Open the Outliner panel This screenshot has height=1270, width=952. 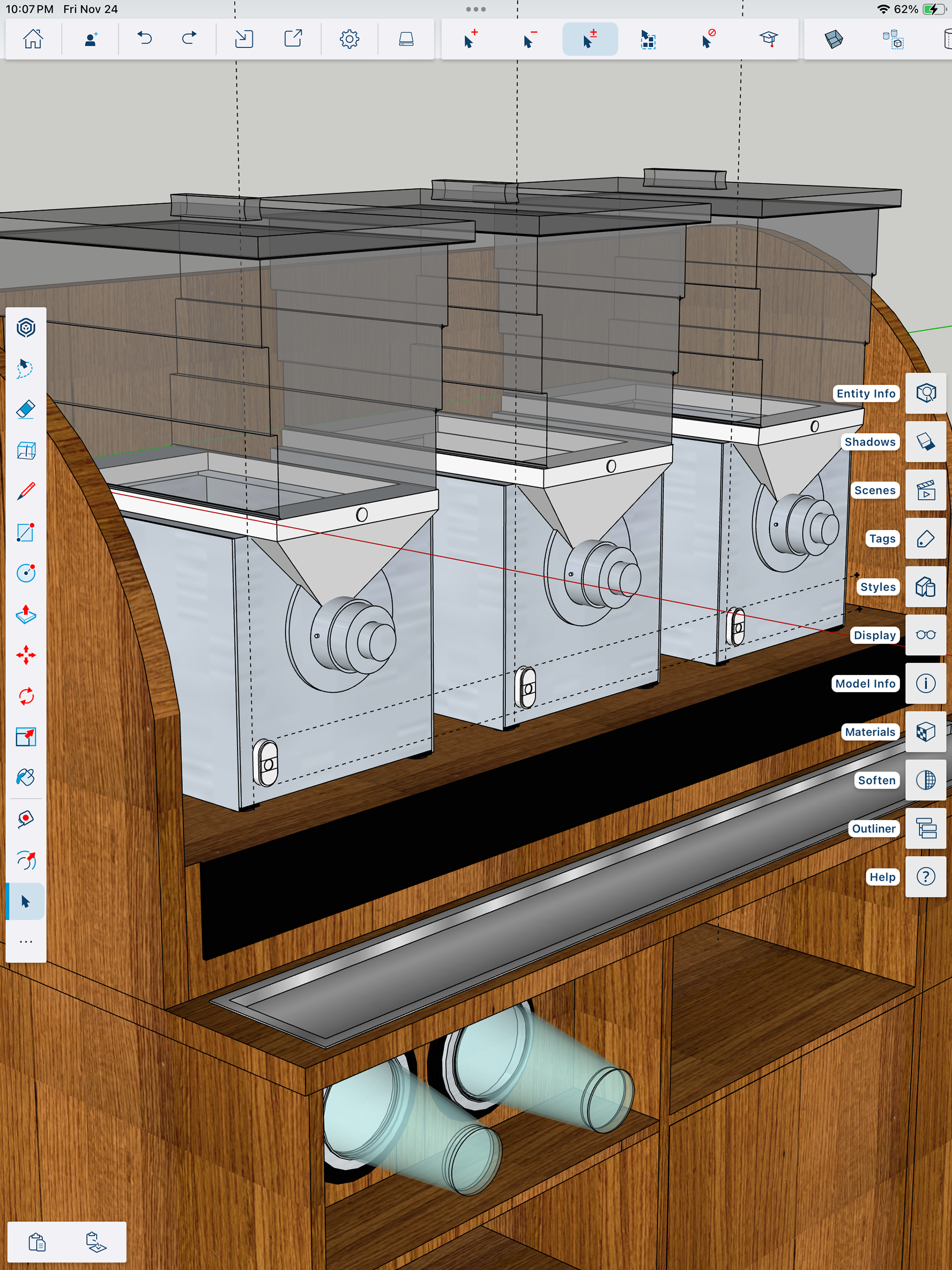pyautogui.click(x=925, y=829)
